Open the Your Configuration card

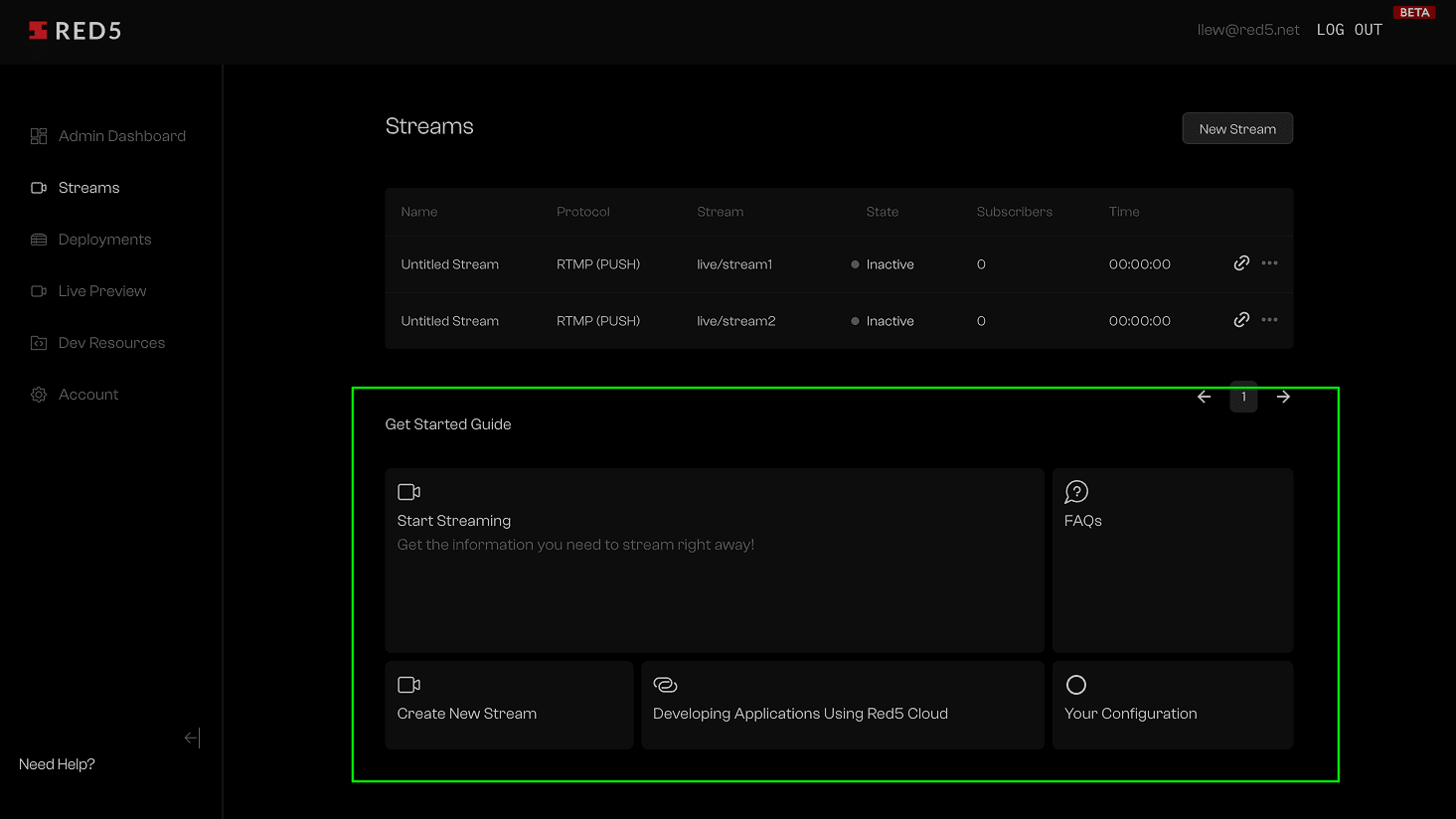click(1173, 705)
